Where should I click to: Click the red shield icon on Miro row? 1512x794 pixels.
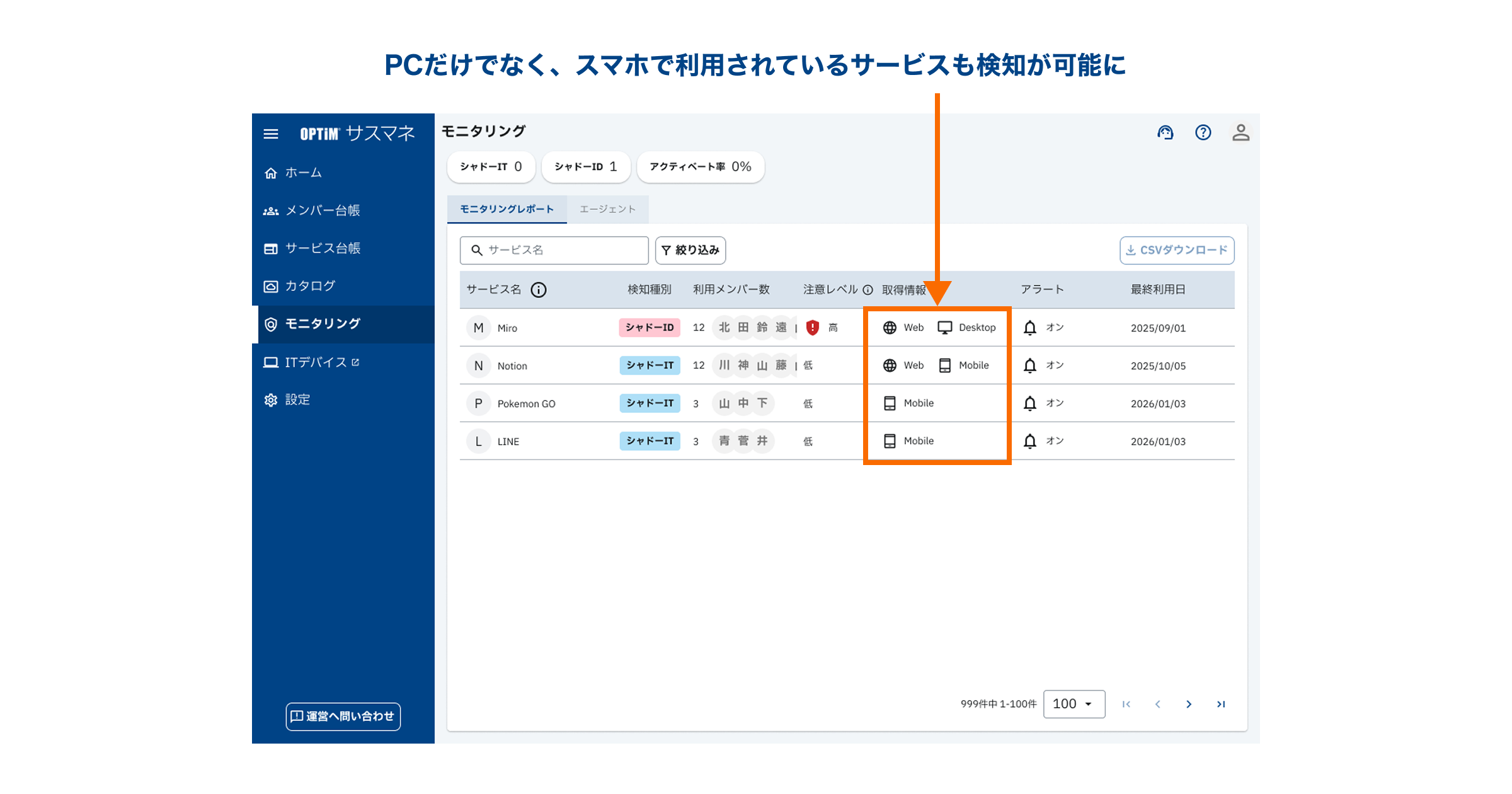click(x=813, y=328)
